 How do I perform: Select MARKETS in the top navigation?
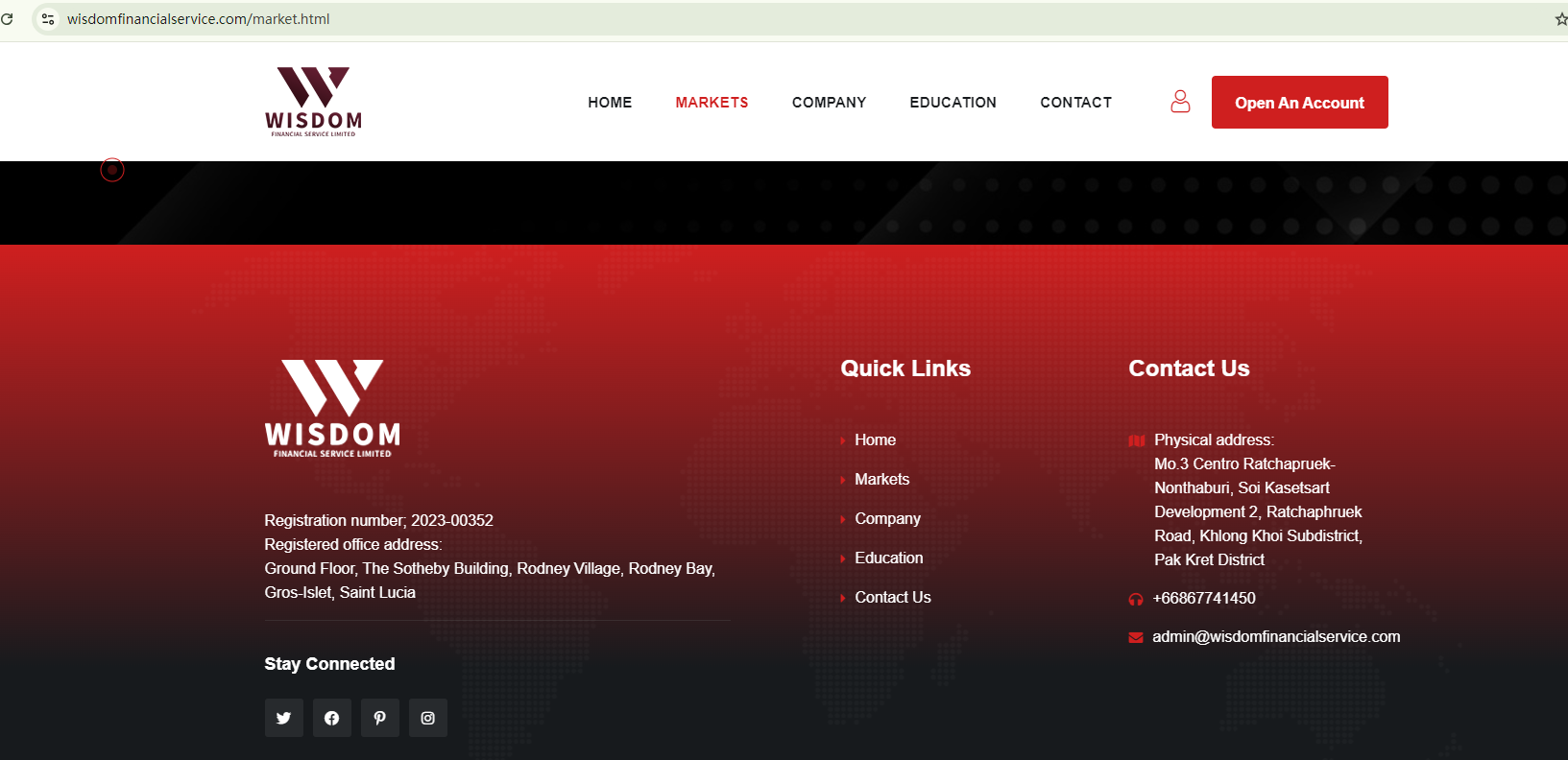[712, 103]
